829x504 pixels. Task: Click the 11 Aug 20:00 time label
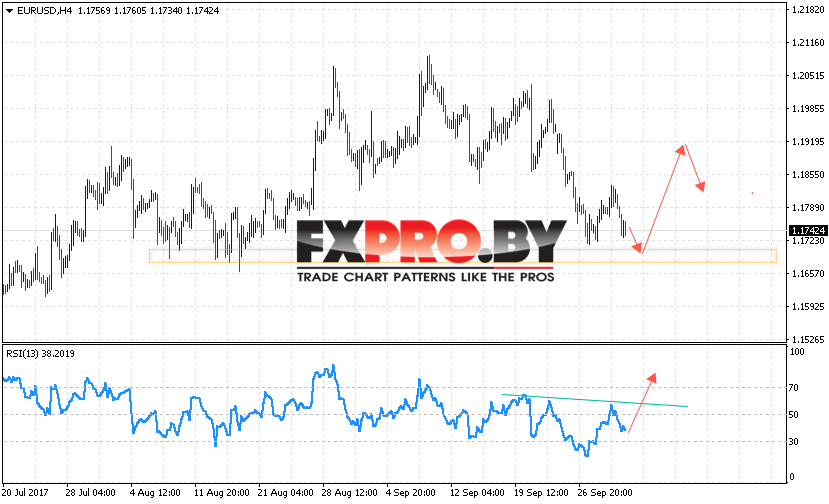tap(222, 492)
